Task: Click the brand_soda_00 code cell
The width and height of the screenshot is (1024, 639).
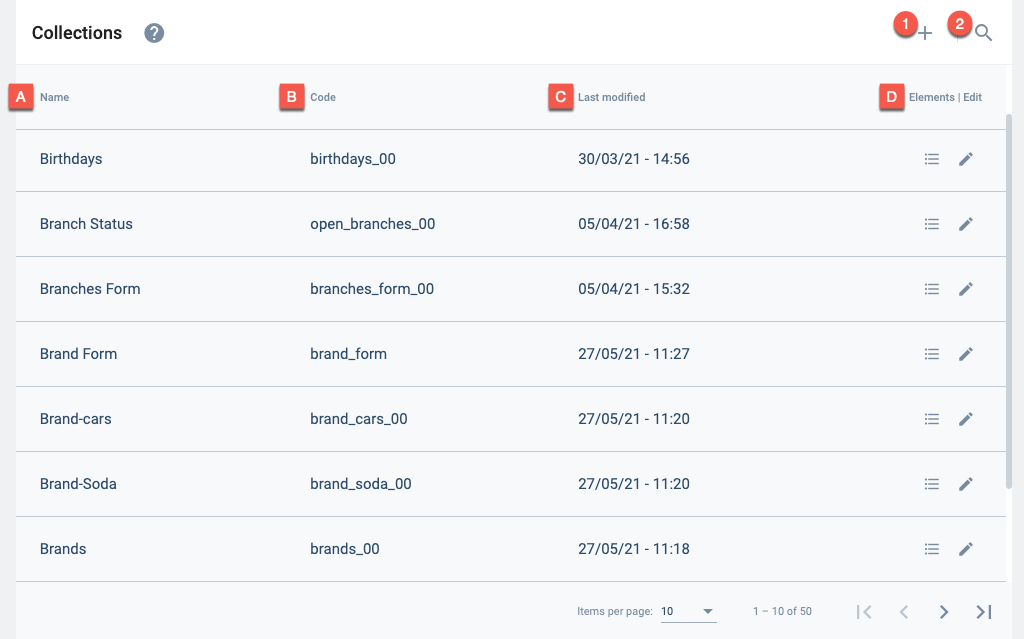Action: pyautogui.click(x=360, y=484)
